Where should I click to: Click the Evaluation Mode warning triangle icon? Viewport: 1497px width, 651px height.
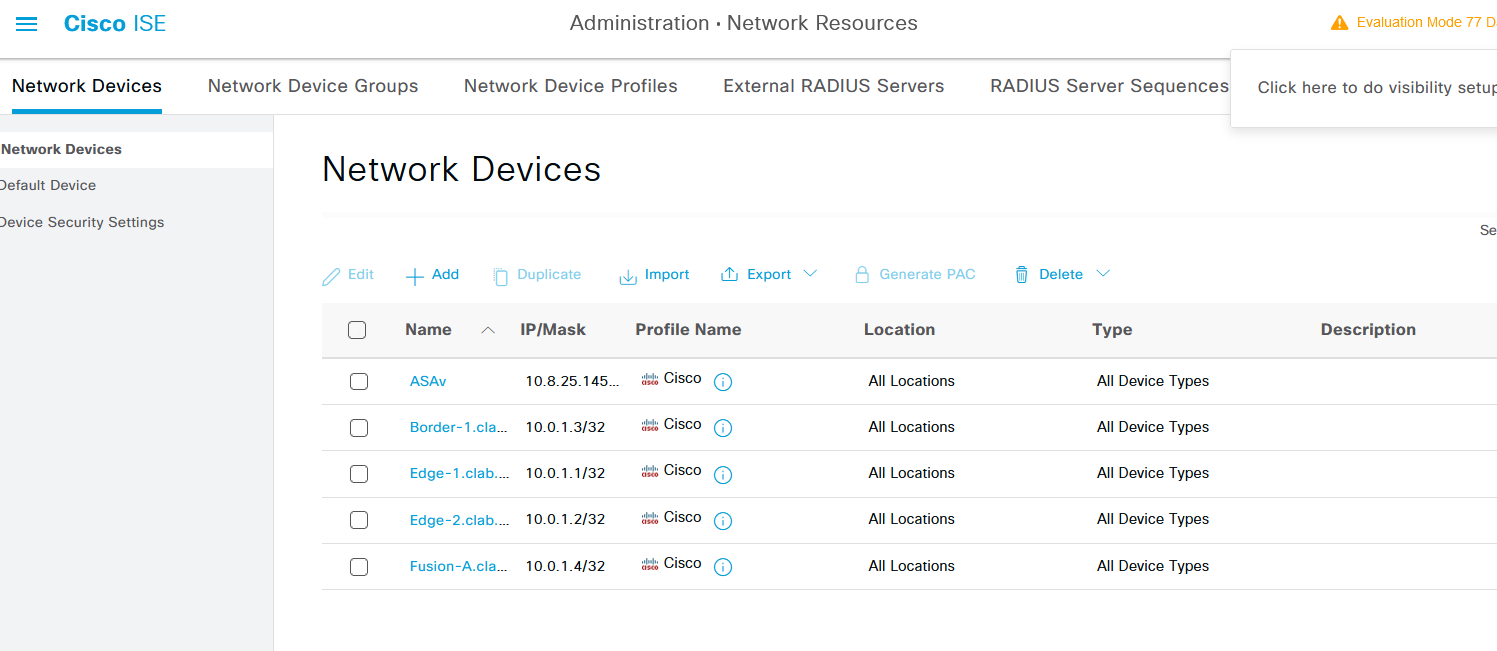coord(1340,23)
